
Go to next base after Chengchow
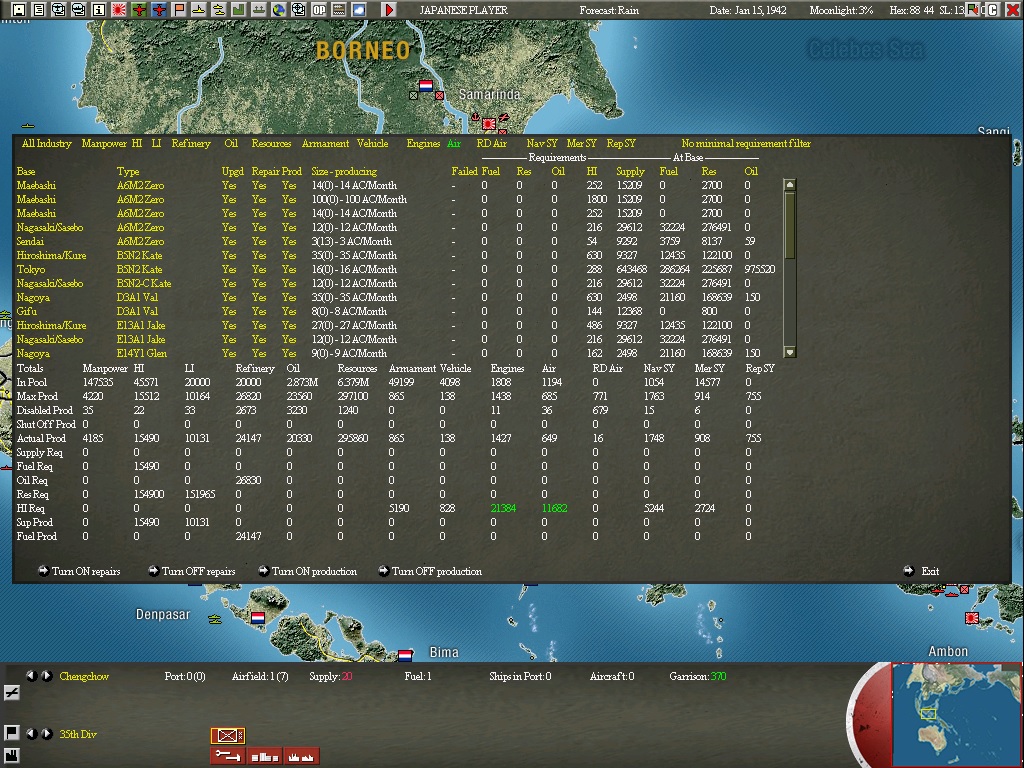pyautogui.click(x=47, y=676)
